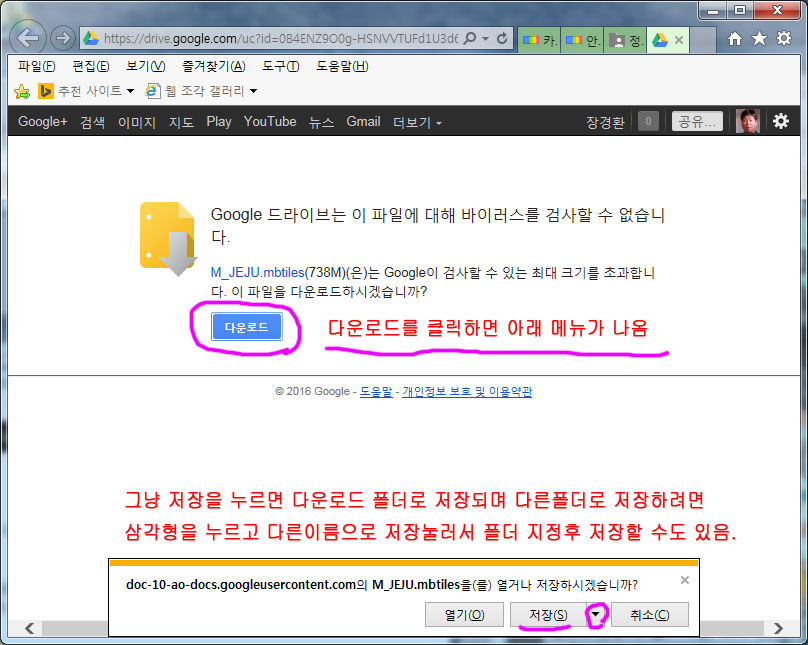Click the horizontal scrollbar right arrow
Image resolution: width=808 pixels, height=645 pixels.
coord(778,628)
